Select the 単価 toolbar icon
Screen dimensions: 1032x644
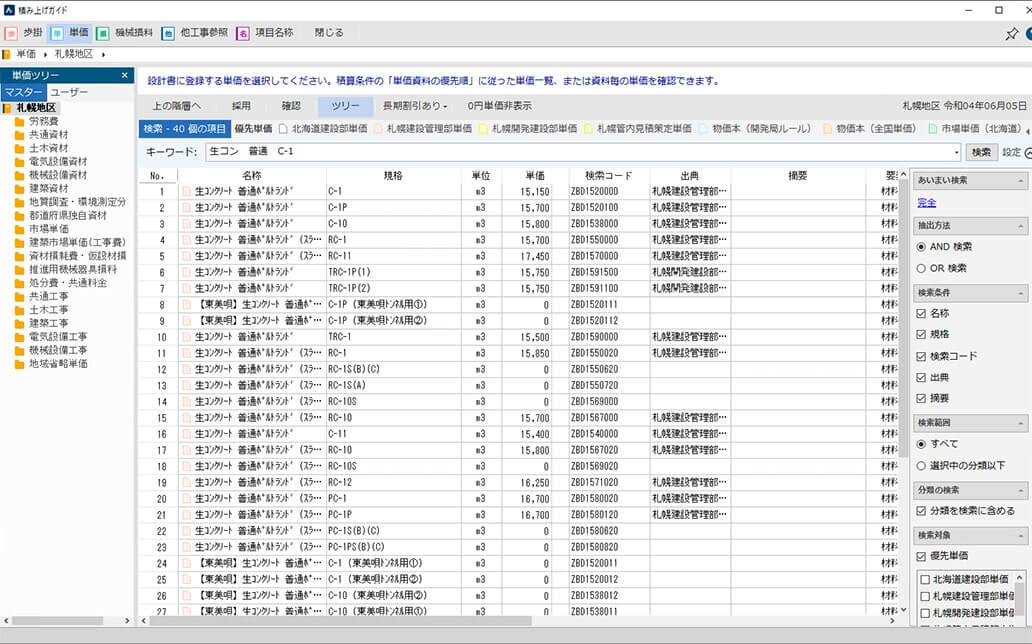pos(57,33)
